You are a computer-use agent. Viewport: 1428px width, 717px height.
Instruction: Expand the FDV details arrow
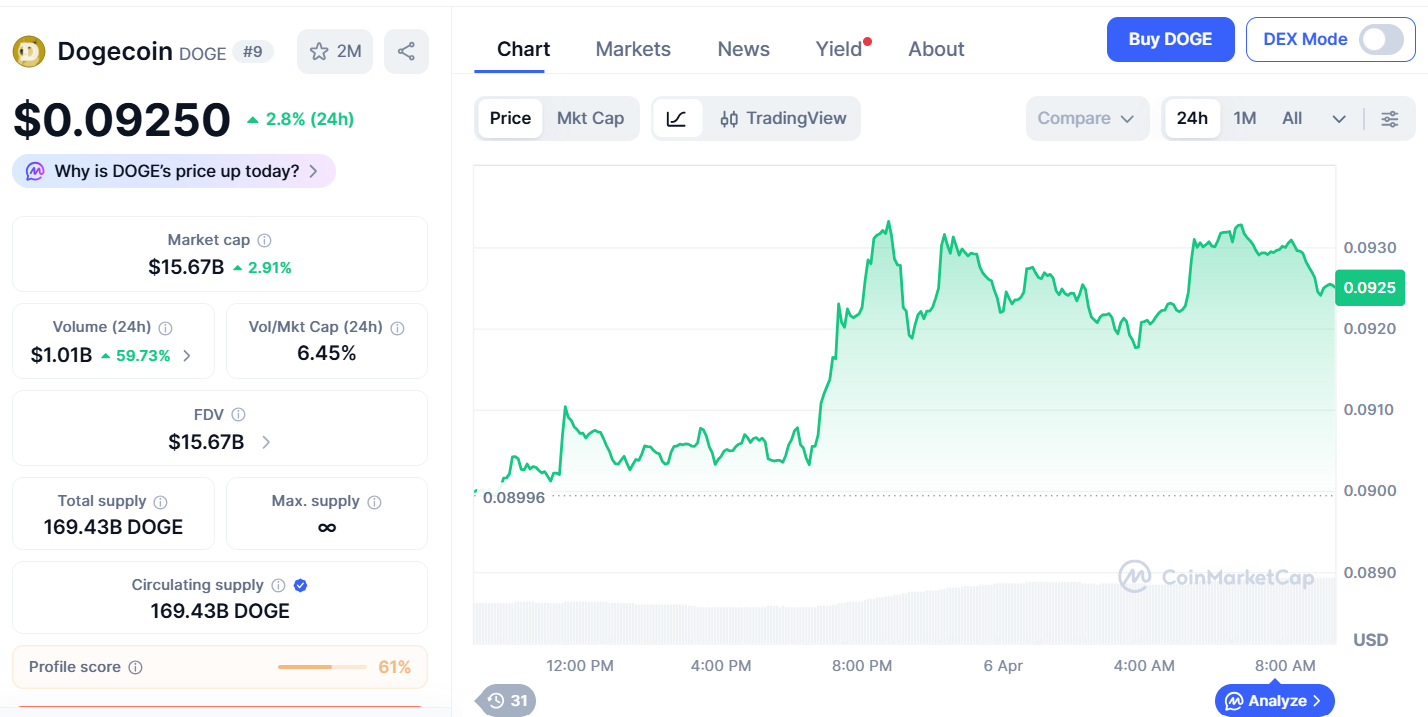coord(266,442)
